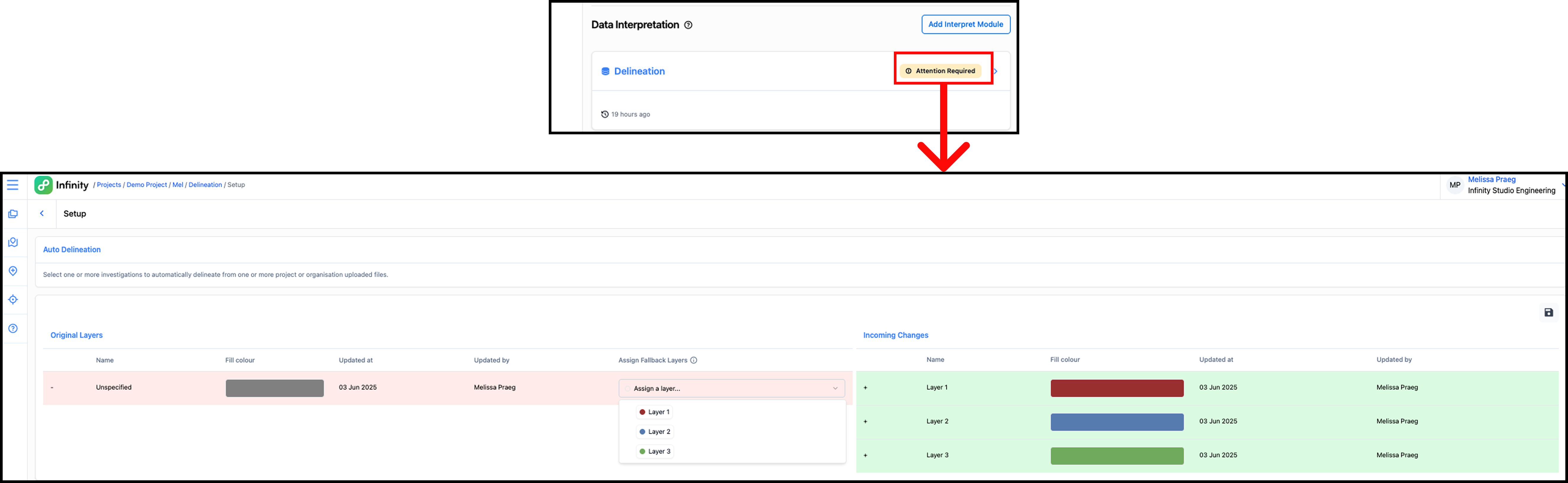The width and height of the screenshot is (1568, 483).
Task: Click the 03 Jun 2025 date in Layer 3 row
Action: click(1218, 456)
